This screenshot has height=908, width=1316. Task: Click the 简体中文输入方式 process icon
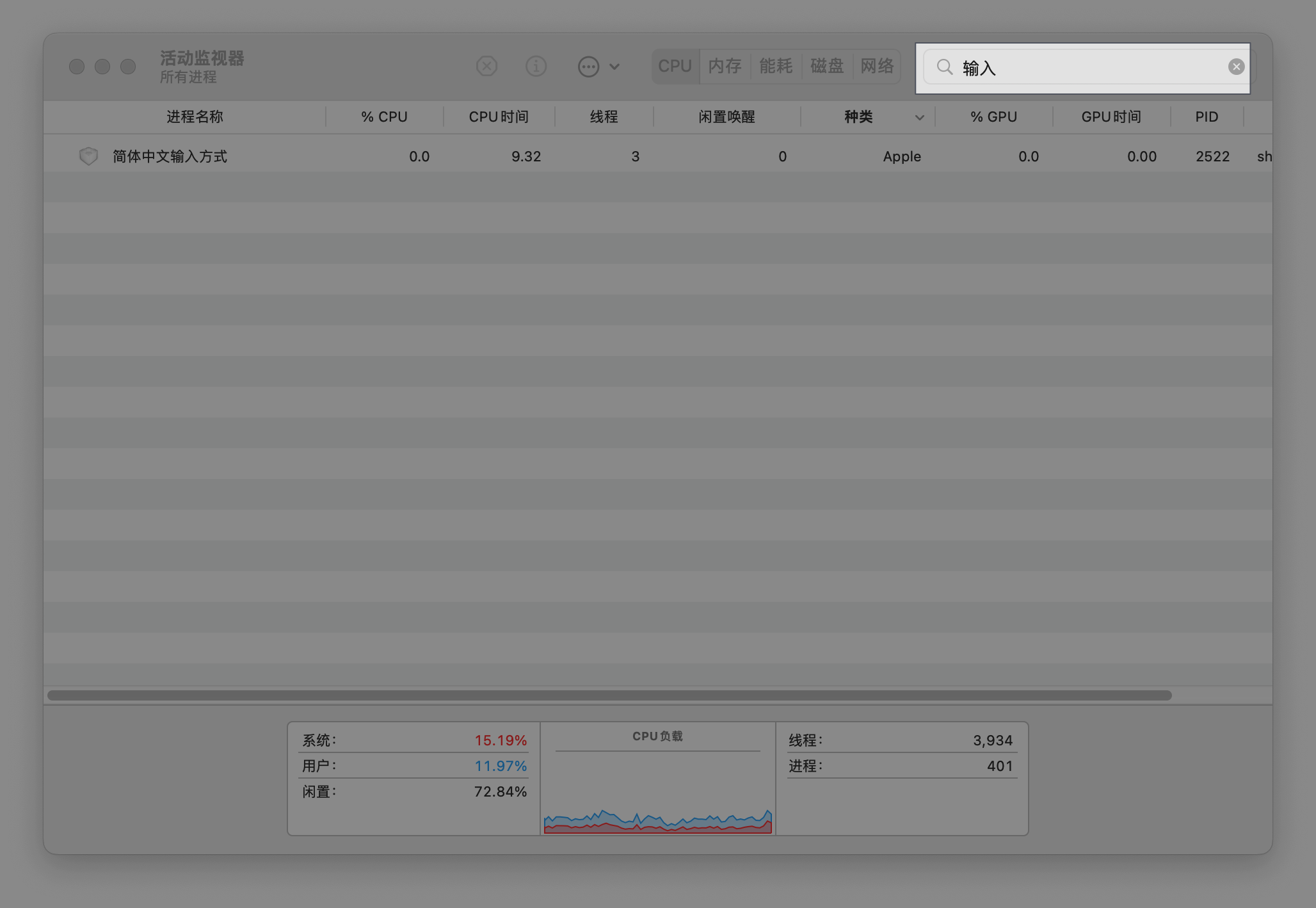[x=88, y=156]
